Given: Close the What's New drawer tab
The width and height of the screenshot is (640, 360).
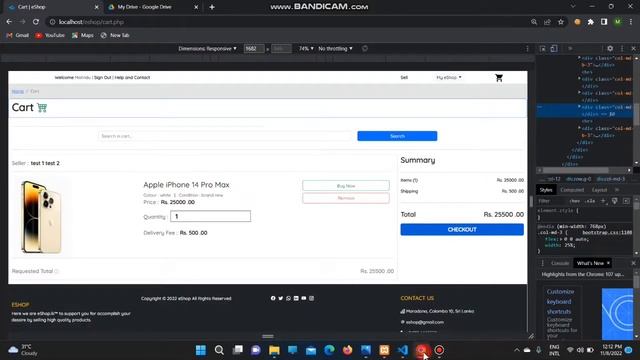Looking at the screenshot, I should 609,263.
